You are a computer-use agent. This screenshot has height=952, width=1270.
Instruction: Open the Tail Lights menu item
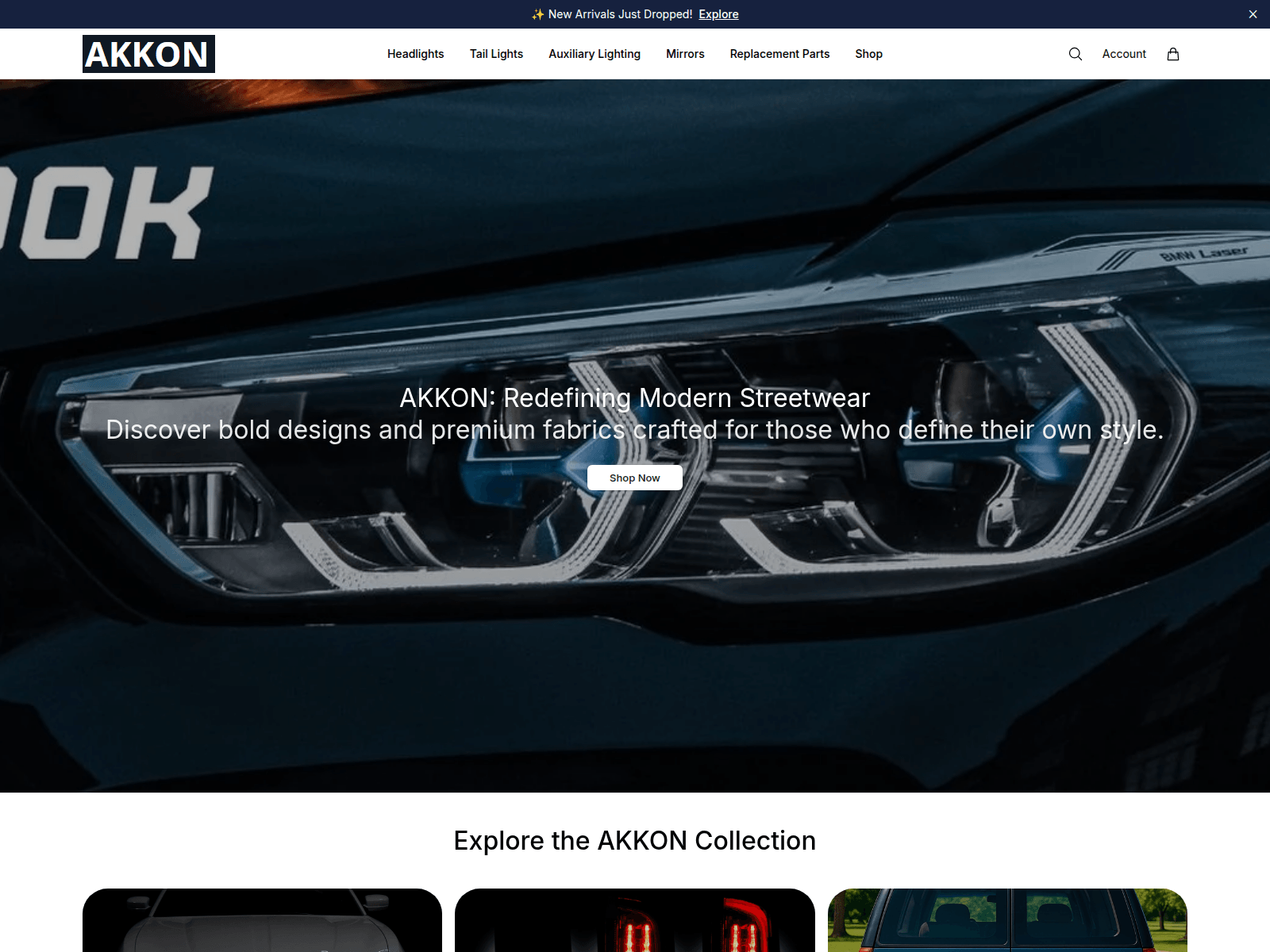(x=496, y=54)
